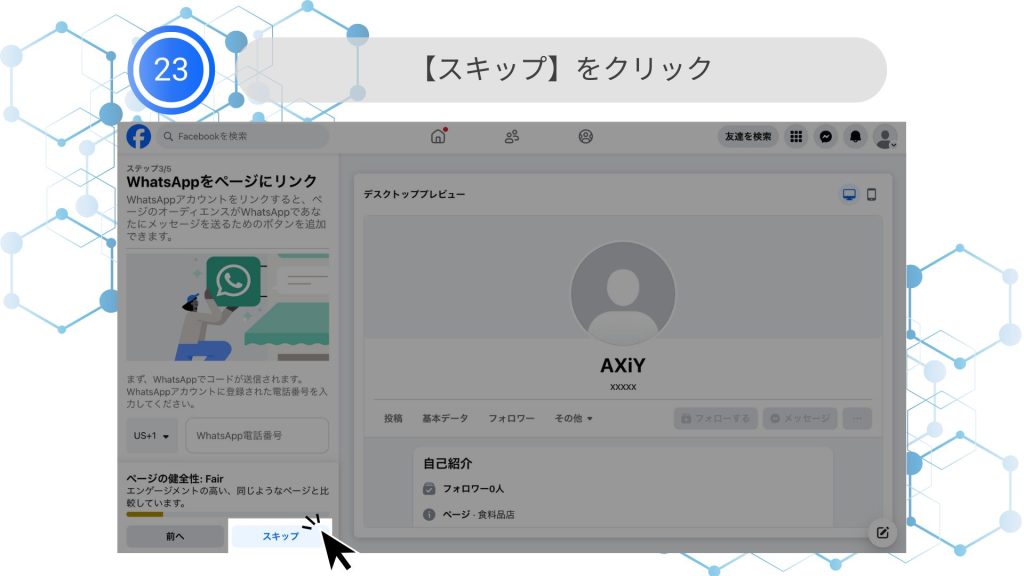Switch to desktop preview mode
The height and width of the screenshot is (576, 1024).
coord(849,194)
